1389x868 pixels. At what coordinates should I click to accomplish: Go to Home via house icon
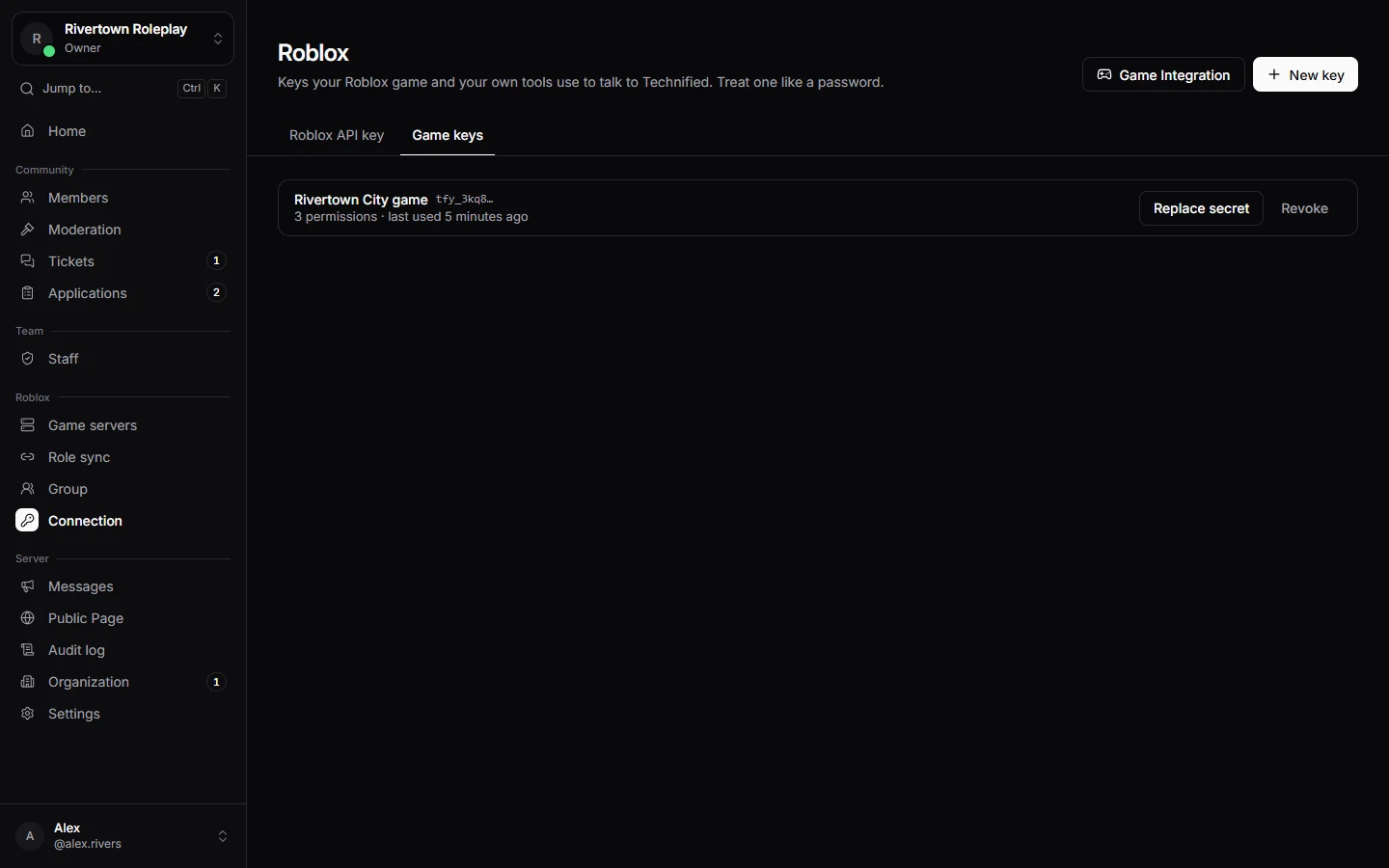point(28,131)
